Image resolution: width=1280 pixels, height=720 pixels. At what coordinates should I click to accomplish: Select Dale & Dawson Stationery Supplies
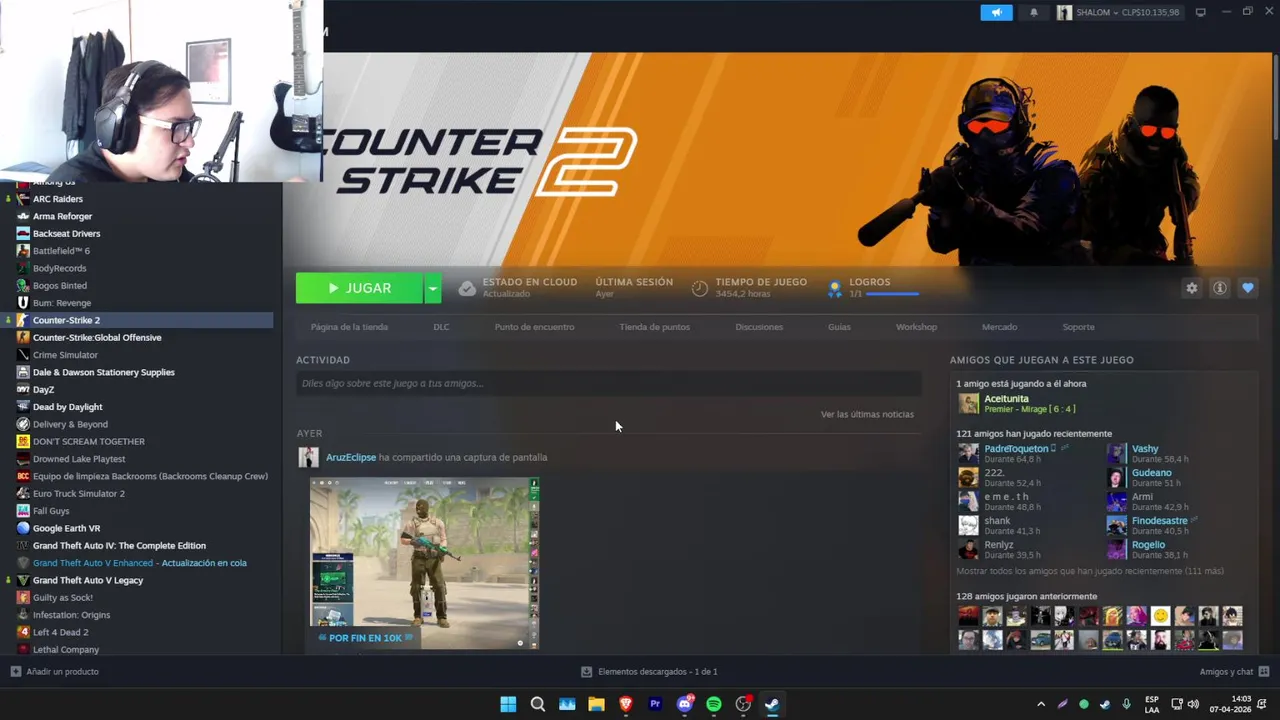(104, 372)
